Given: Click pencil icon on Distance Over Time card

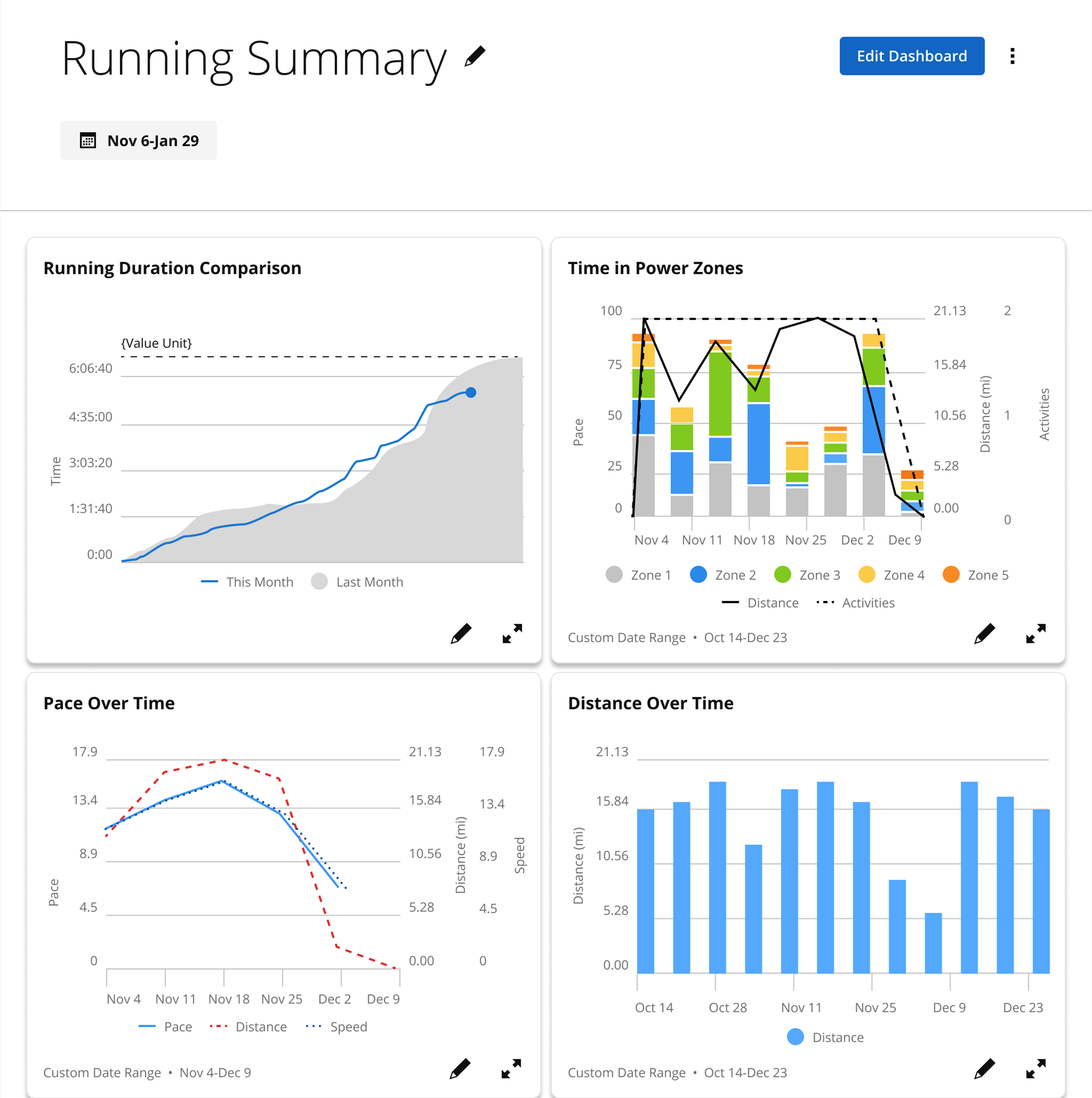Looking at the screenshot, I should 984,1068.
